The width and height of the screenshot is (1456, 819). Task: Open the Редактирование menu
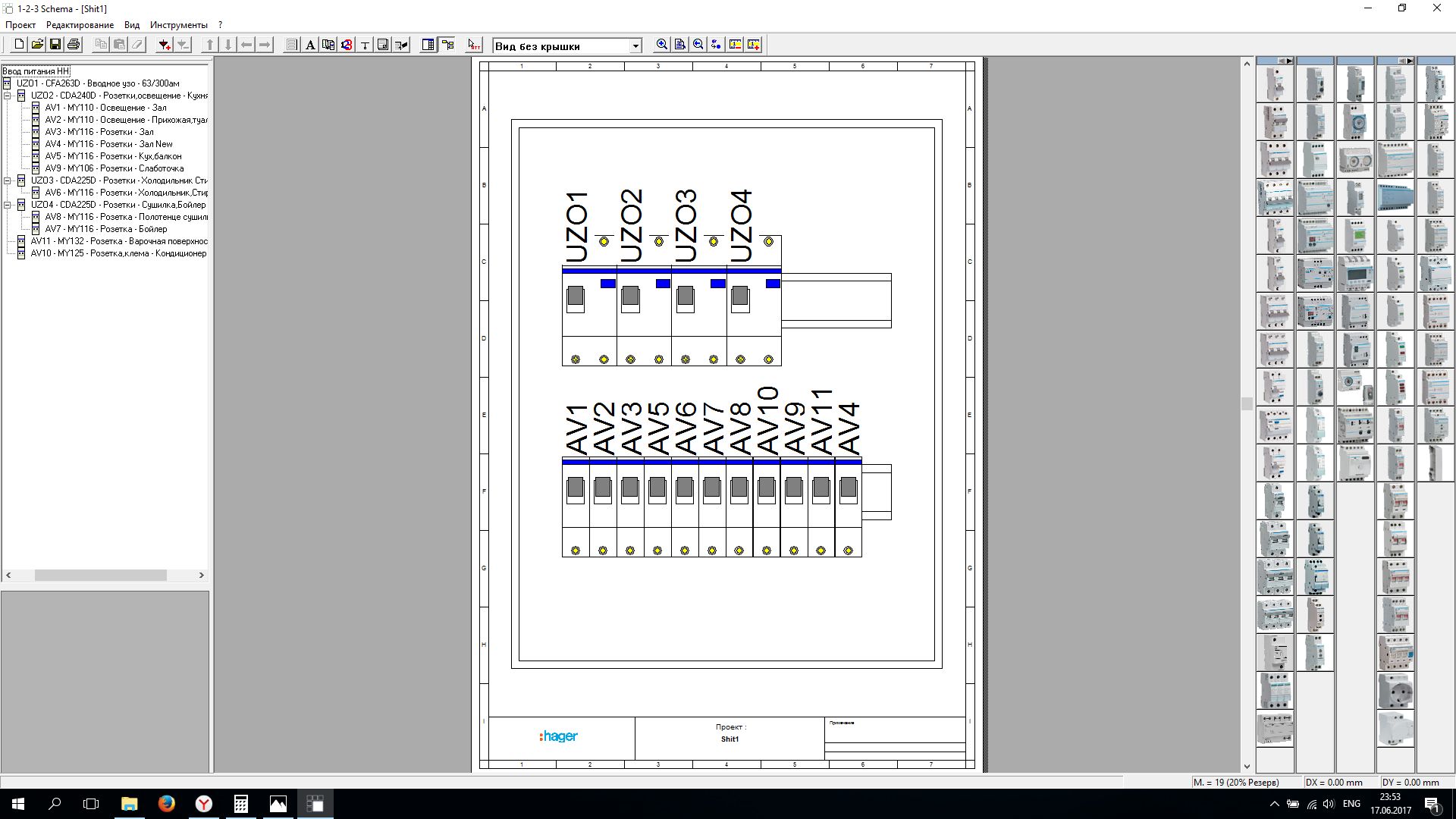80,25
